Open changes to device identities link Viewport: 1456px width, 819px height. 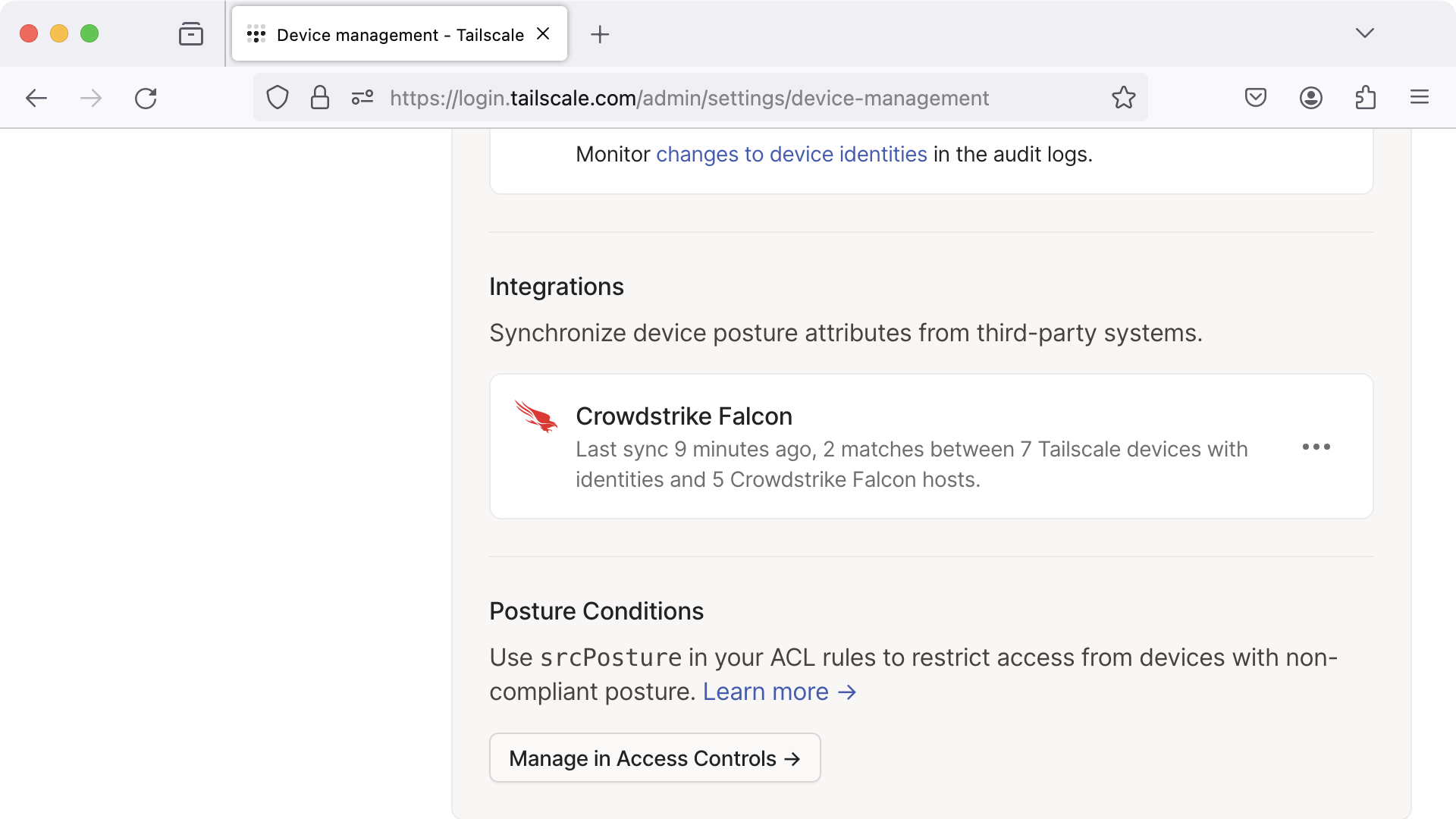(x=791, y=155)
